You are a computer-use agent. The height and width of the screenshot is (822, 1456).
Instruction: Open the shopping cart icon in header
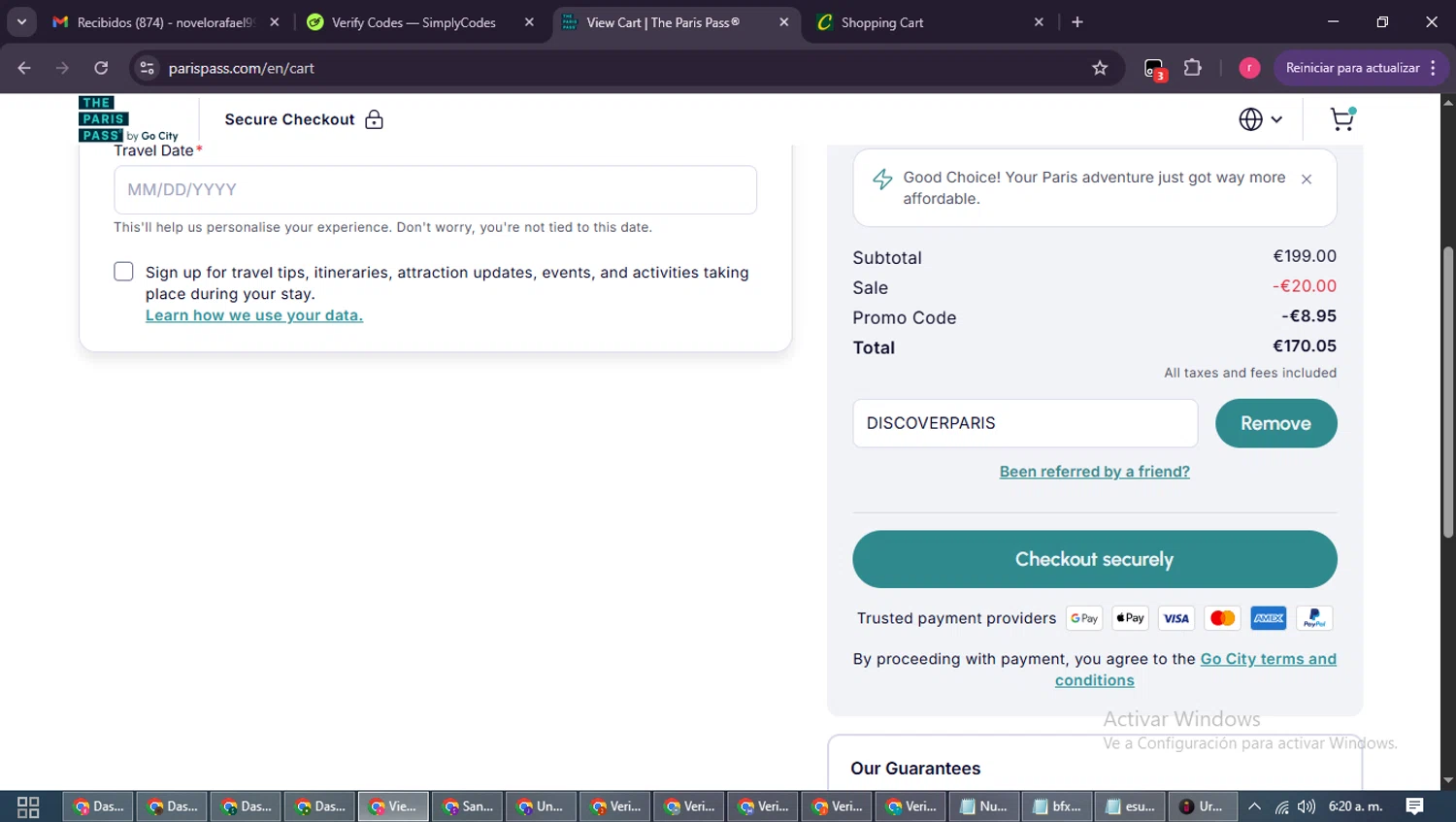tap(1342, 118)
